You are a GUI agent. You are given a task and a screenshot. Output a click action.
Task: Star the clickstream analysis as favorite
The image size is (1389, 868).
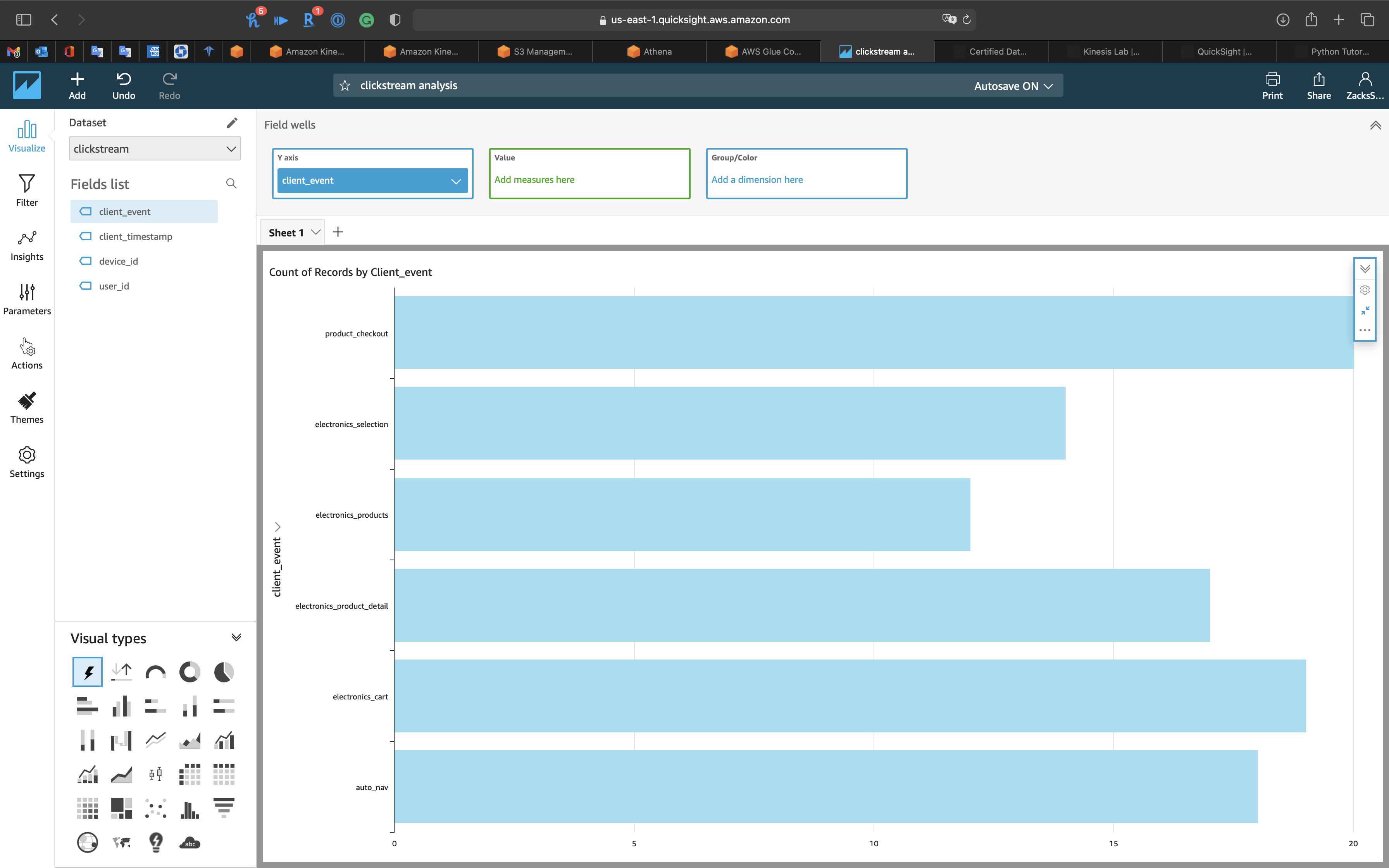click(345, 86)
